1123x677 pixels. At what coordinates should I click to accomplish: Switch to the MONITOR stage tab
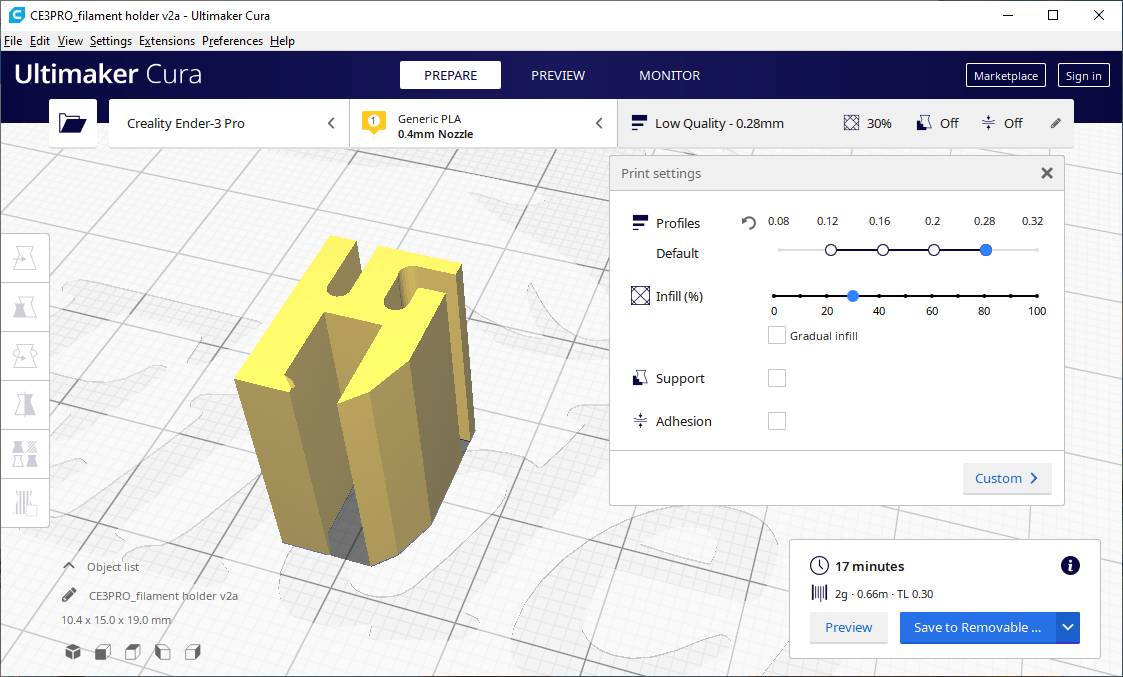click(x=670, y=75)
